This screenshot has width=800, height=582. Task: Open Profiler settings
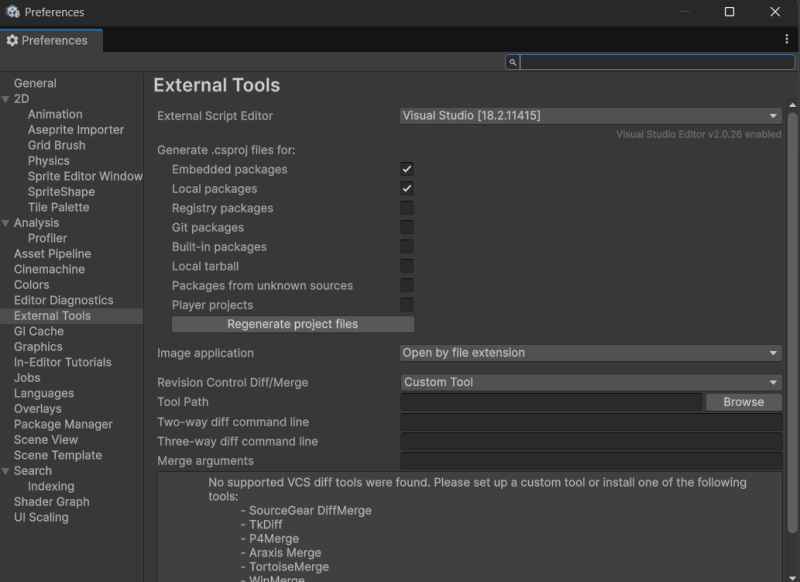[47, 238]
